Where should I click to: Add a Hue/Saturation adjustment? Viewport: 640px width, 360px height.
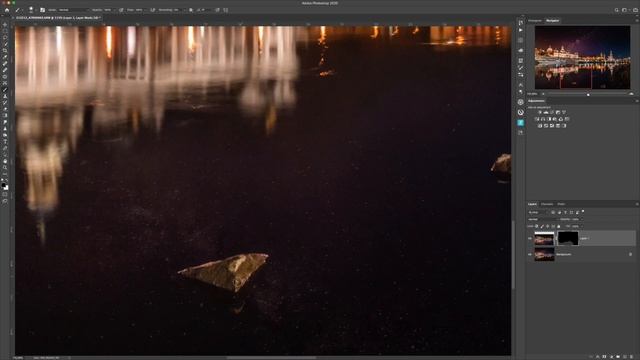coord(537,119)
